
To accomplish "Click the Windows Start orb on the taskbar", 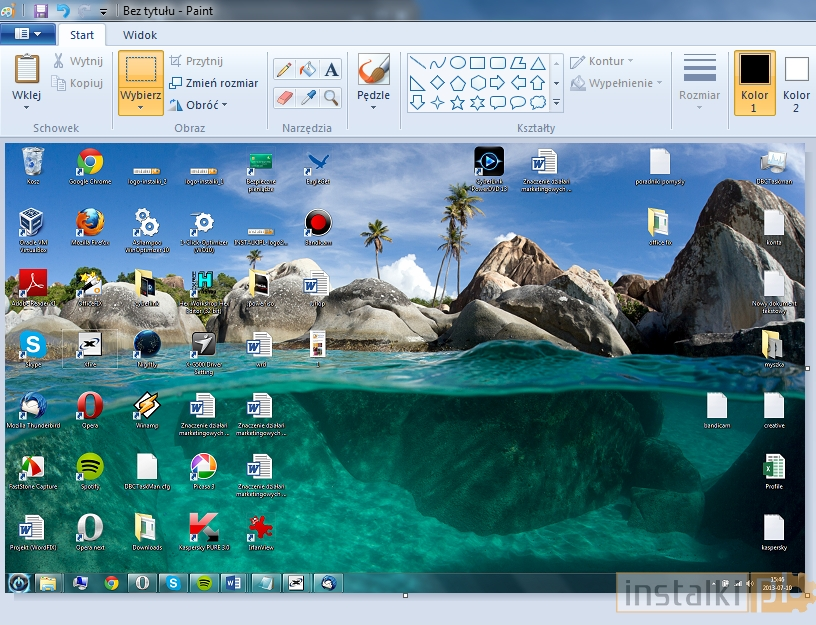I will coord(19,582).
